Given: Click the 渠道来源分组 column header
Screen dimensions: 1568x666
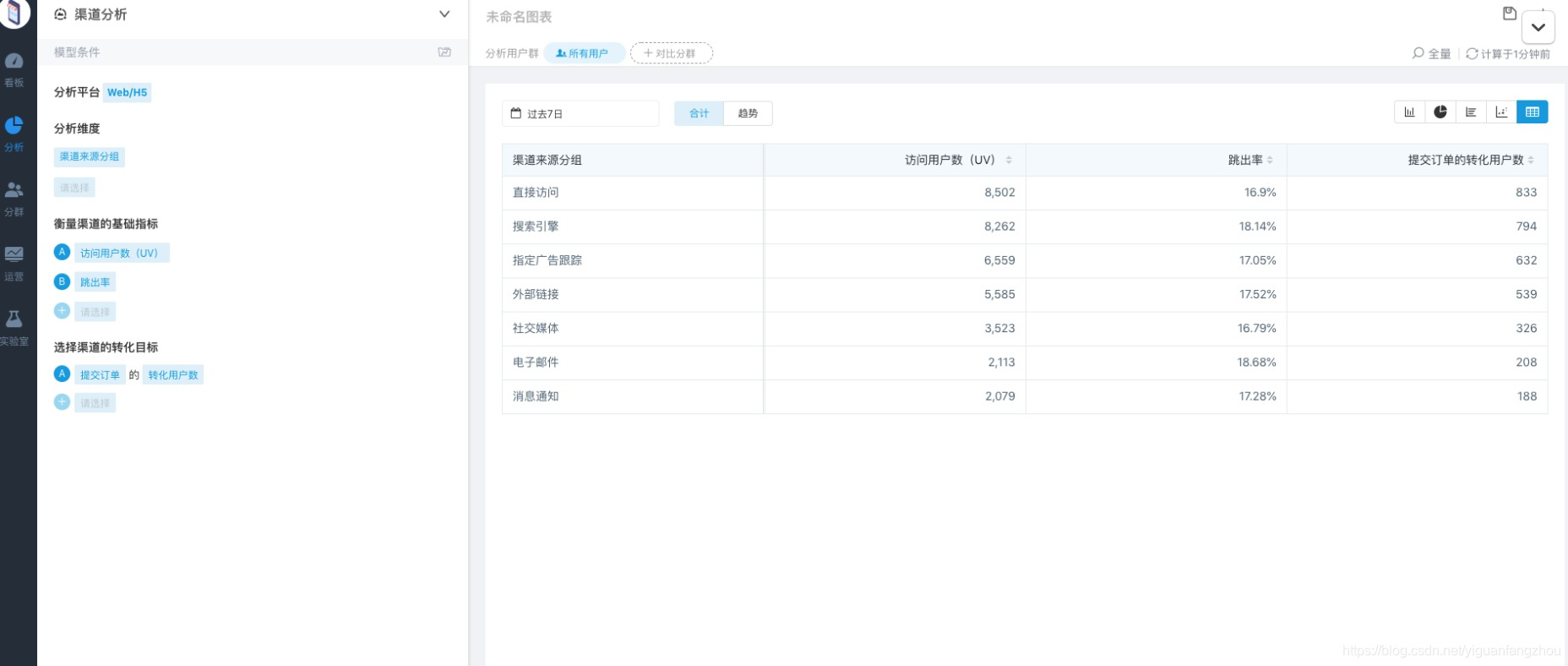Looking at the screenshot, I should (633, 160).
